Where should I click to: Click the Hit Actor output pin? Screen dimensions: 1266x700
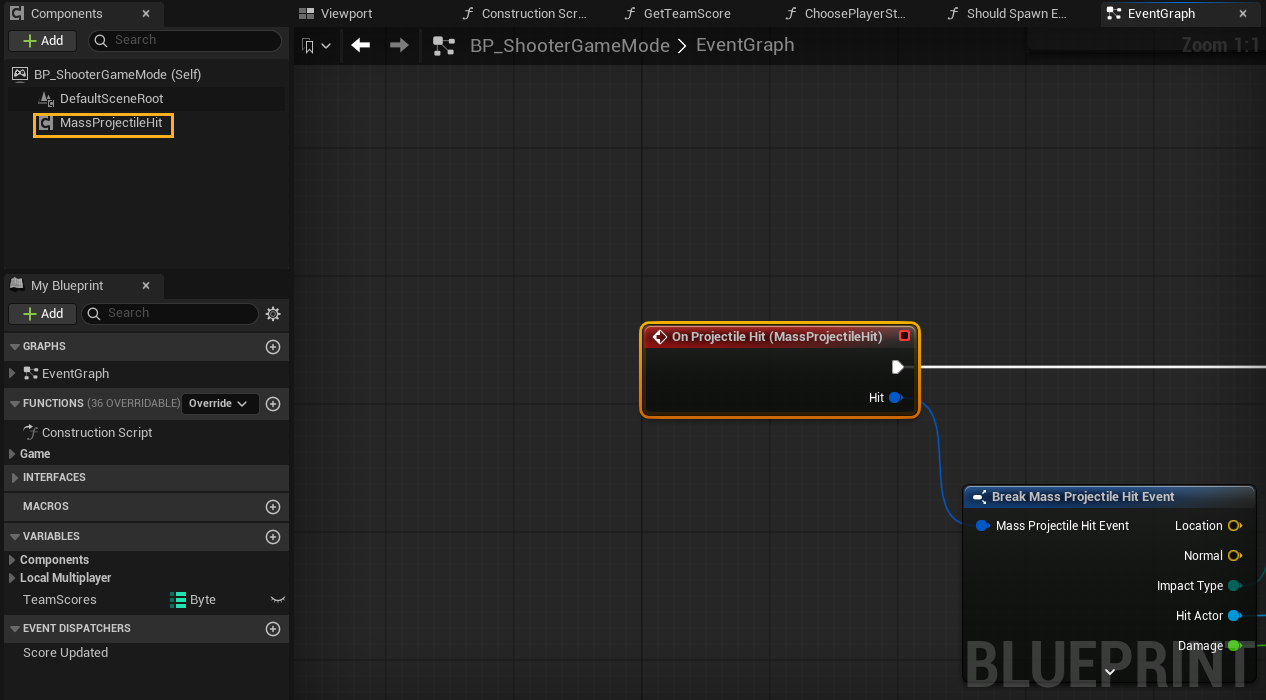click(x=1235, y=616)
